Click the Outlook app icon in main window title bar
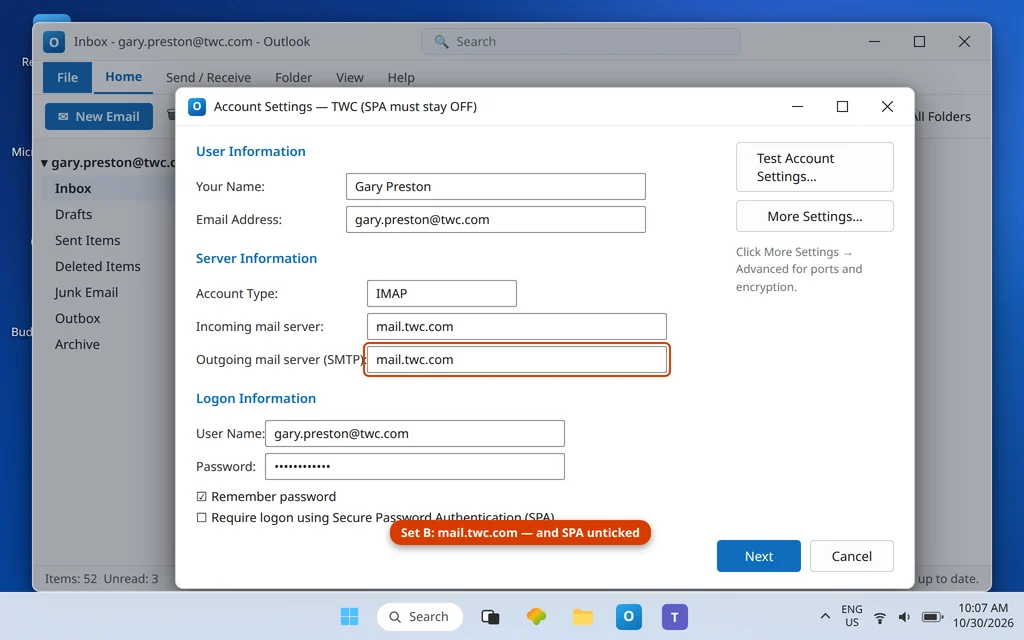The image size is (1024, 640). [54, 42]
